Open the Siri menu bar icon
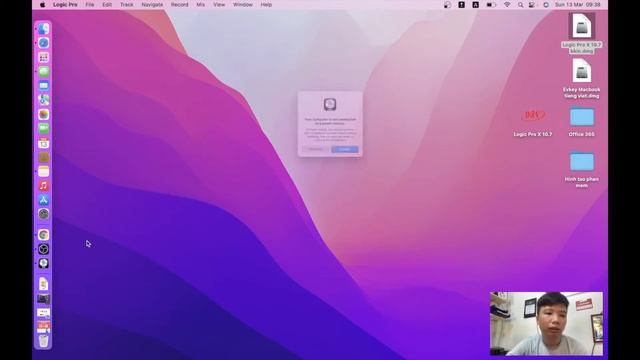 (546, 5)
